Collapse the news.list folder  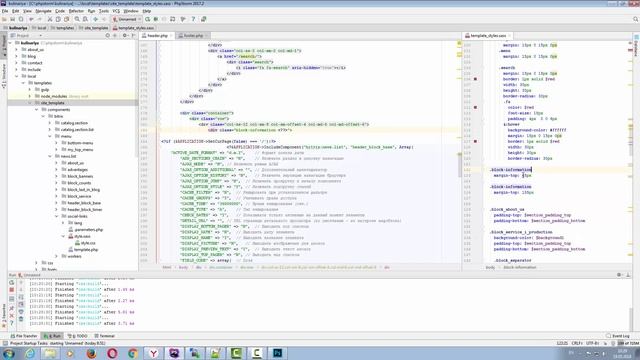pyautogui.click(x=50, y=156)
